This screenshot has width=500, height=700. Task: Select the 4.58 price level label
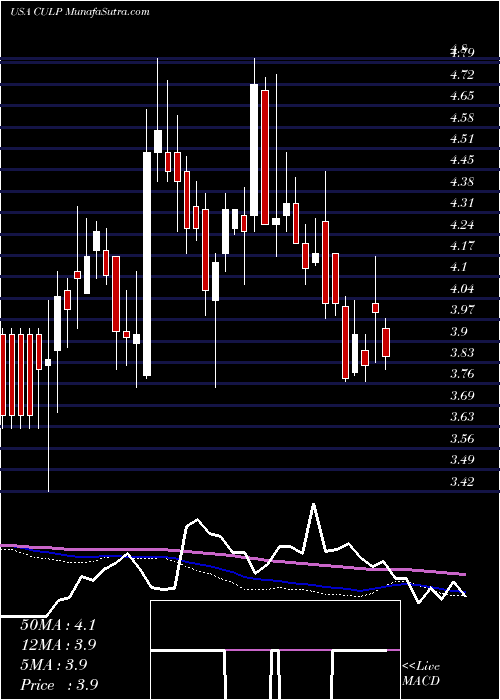462,118
